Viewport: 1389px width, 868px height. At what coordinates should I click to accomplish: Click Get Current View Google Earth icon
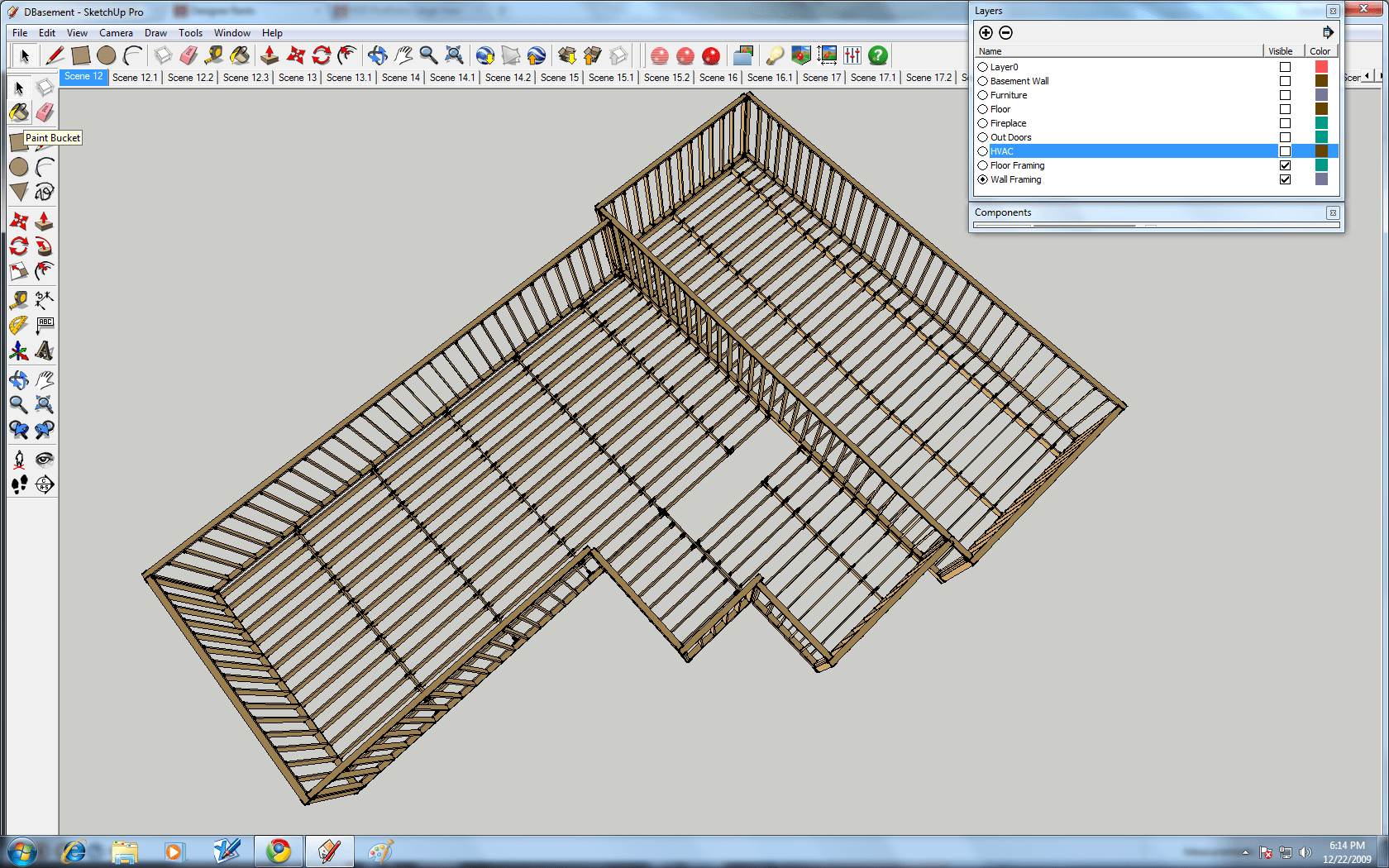[485, 55]
